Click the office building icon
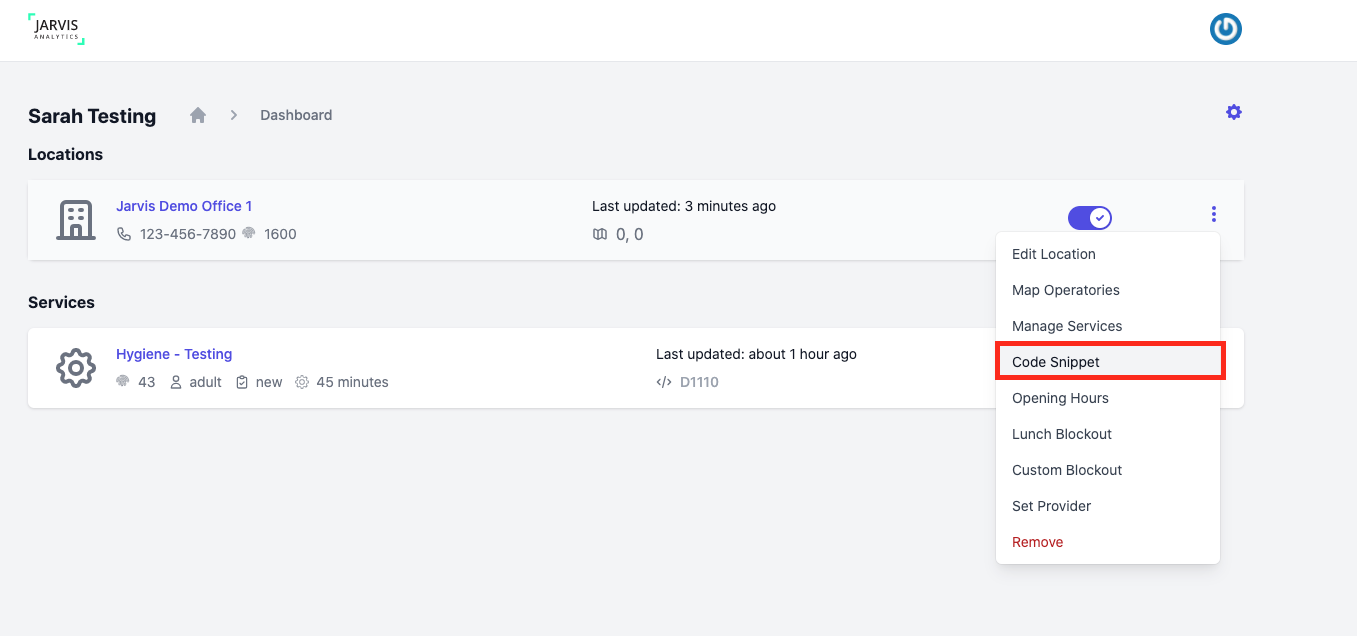 pyautogui.click(x=76, y=220)
